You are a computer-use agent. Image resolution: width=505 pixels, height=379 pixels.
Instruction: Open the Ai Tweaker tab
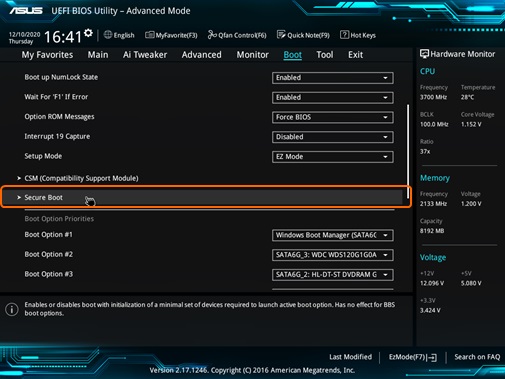tap(145, 55)
